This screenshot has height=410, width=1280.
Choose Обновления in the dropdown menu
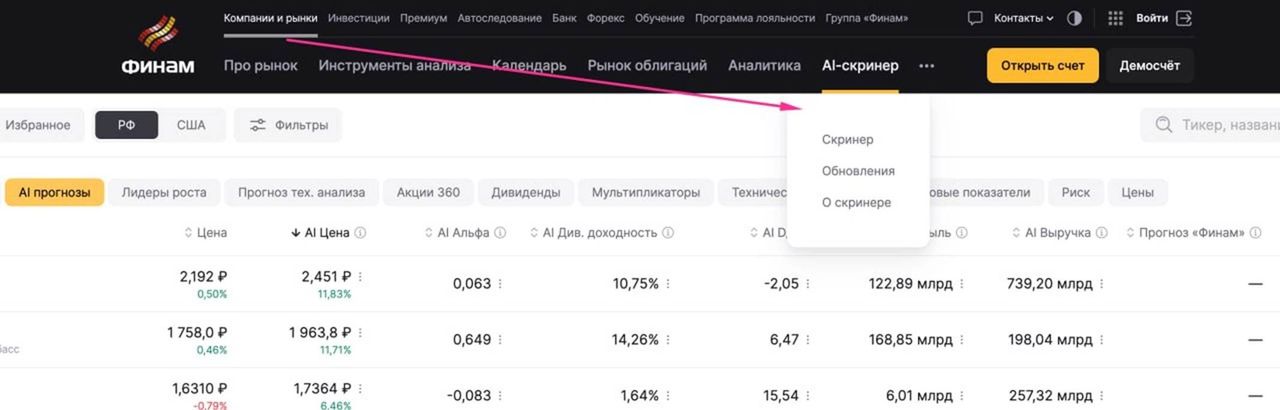858,171
